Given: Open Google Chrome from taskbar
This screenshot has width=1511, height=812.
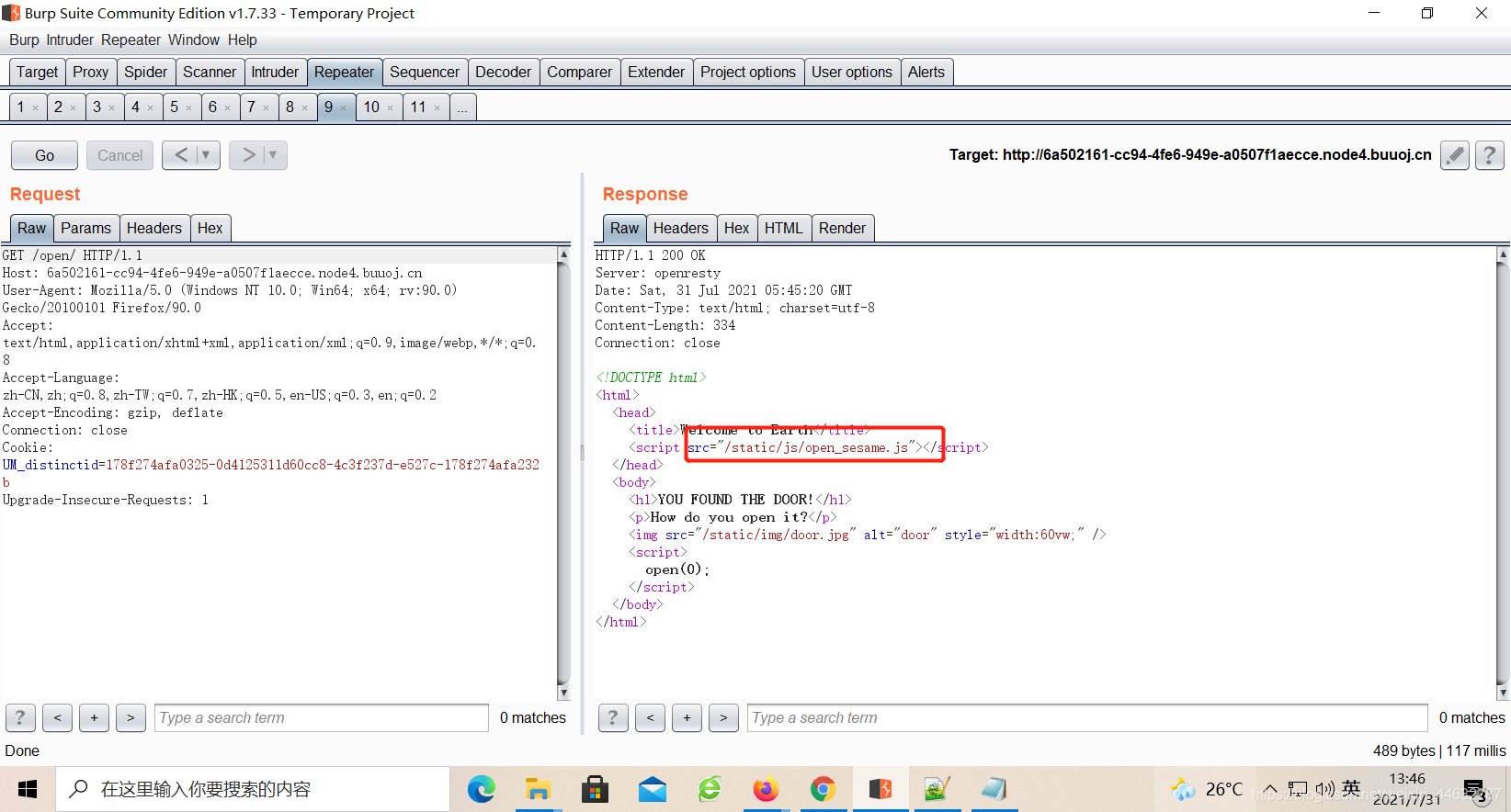Looking at the screenshot, I should click(x=823, y=789).
